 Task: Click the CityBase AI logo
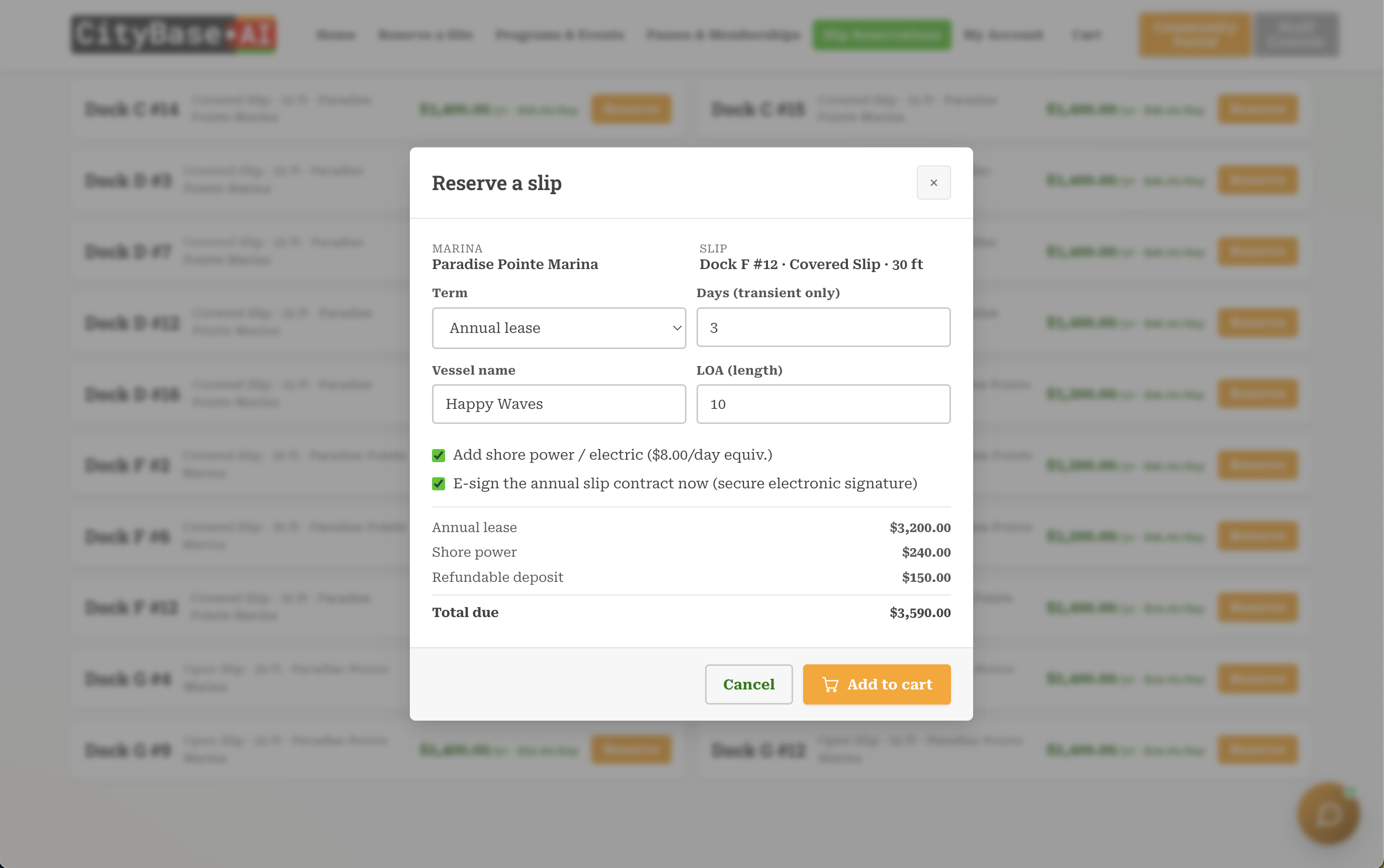click(174, 35)
